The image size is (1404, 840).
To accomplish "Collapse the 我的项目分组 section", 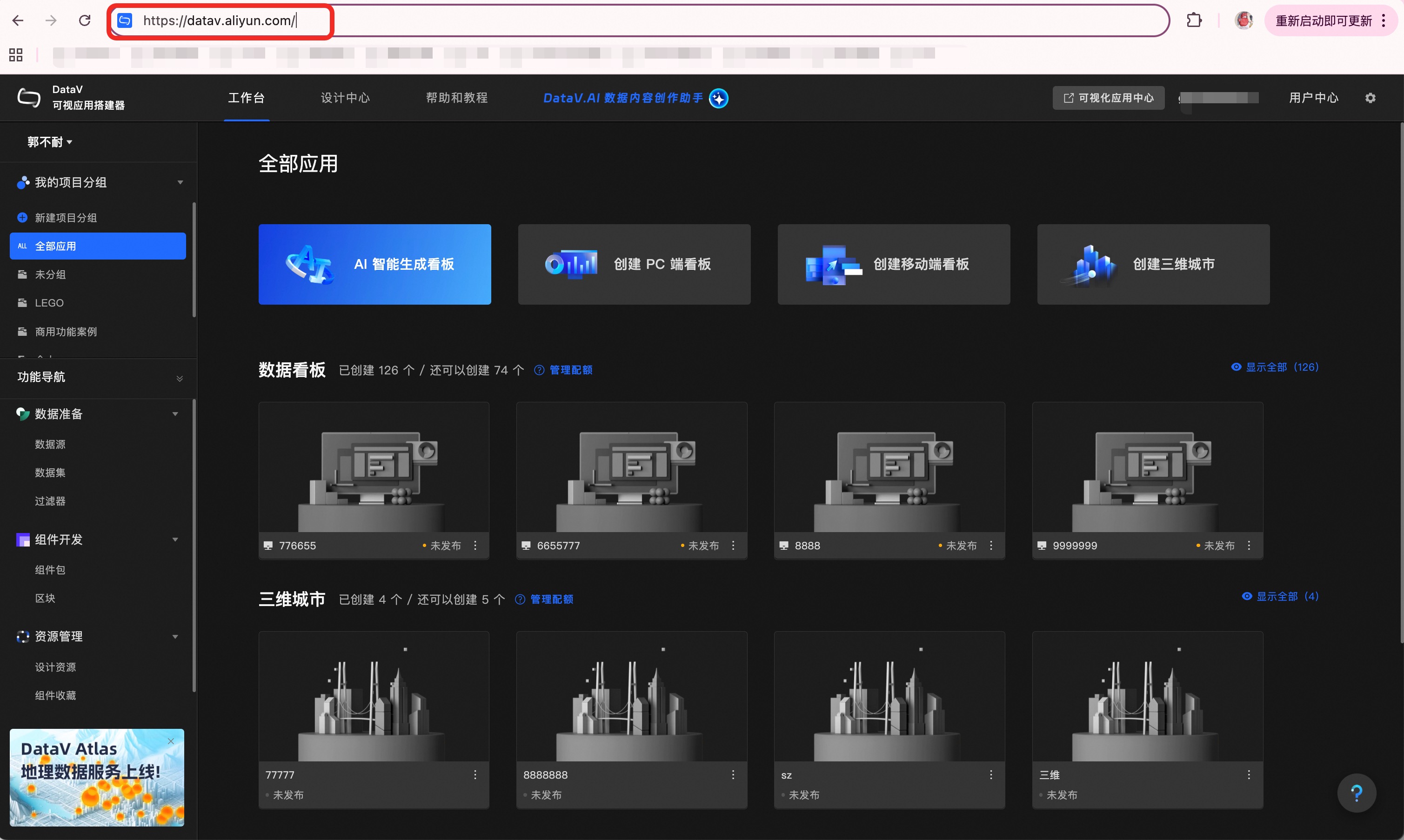I will click(180, 182).
